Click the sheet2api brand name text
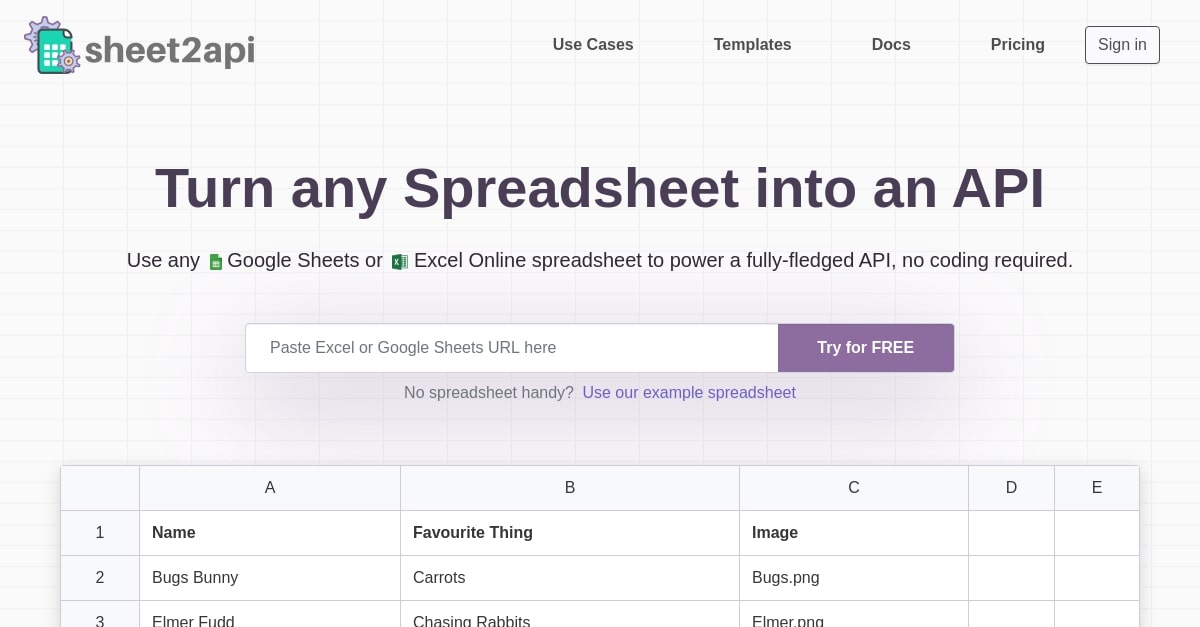This screenshot has width=1200, height=627. 170,49
